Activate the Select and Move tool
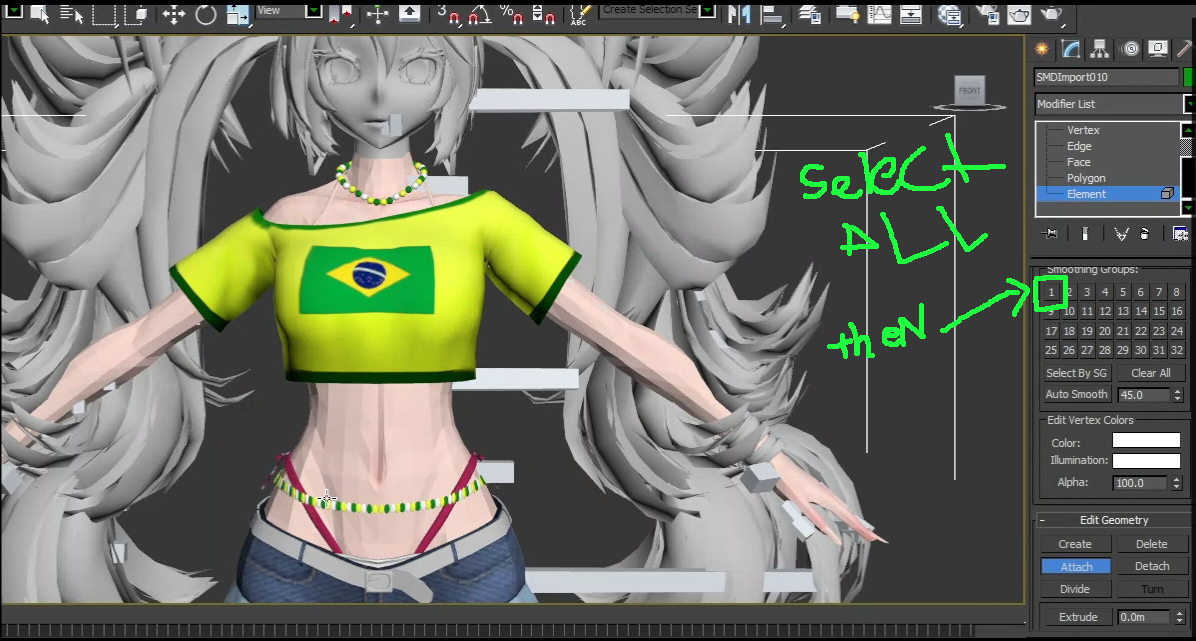The width and height of the screenshot is (1196, 641). pyautogui.click(x=174, y=13)
